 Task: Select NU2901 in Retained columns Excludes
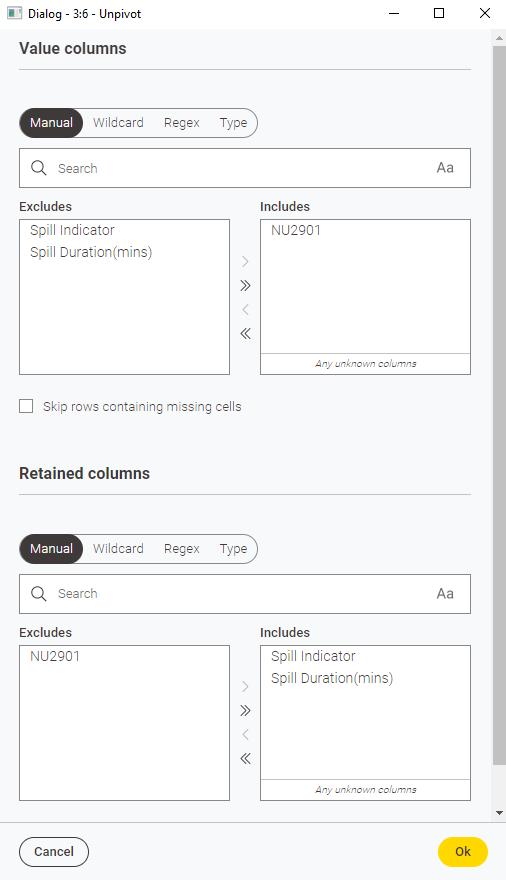coord(54,656)
